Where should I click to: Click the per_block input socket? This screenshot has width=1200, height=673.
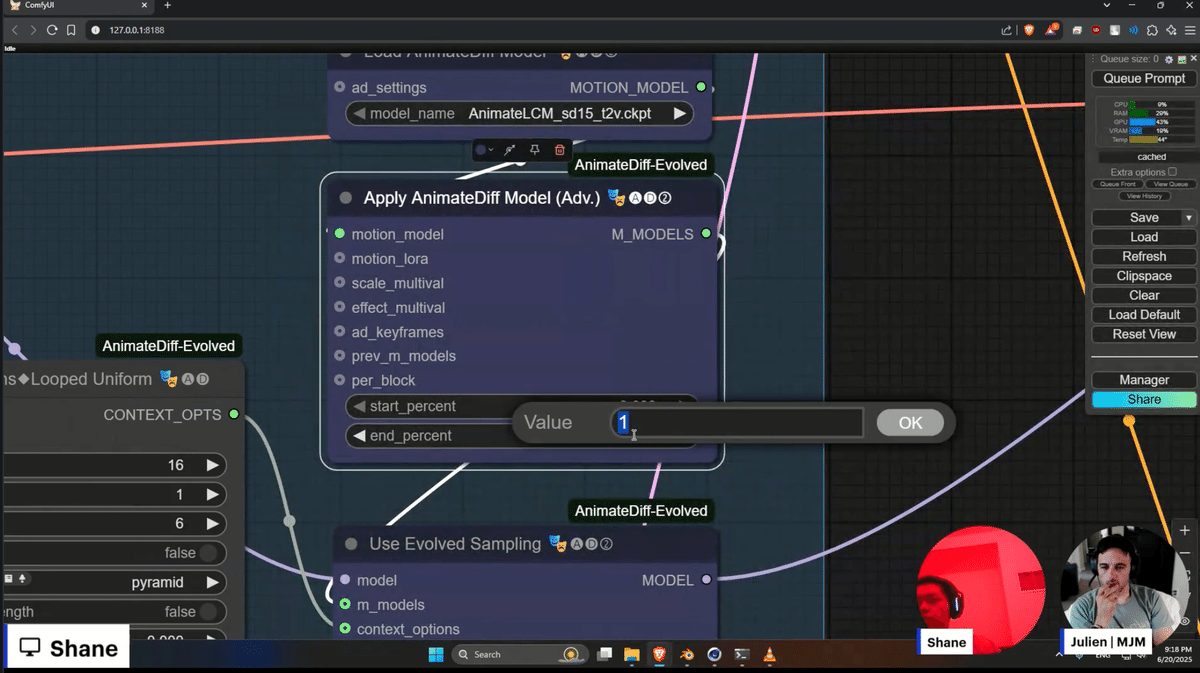click(x=340, y=380)
